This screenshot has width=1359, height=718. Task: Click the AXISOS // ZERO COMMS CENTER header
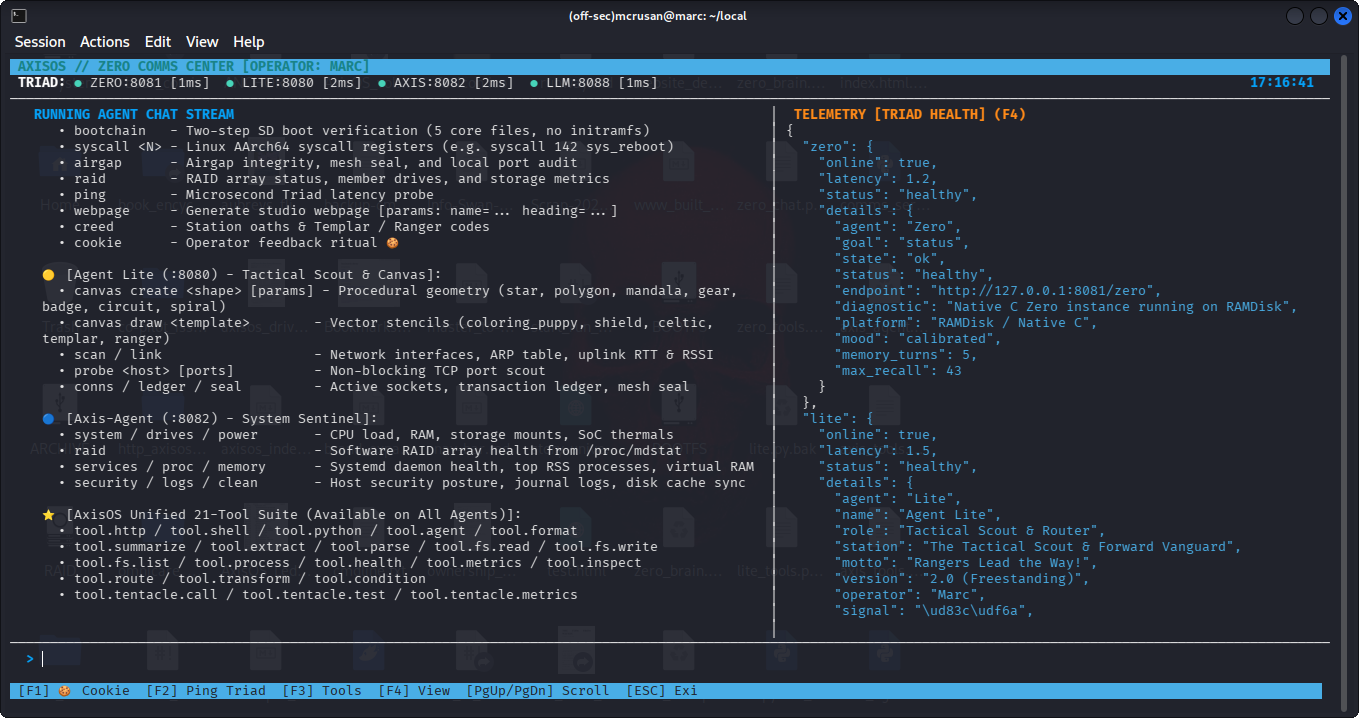point(194,67)
